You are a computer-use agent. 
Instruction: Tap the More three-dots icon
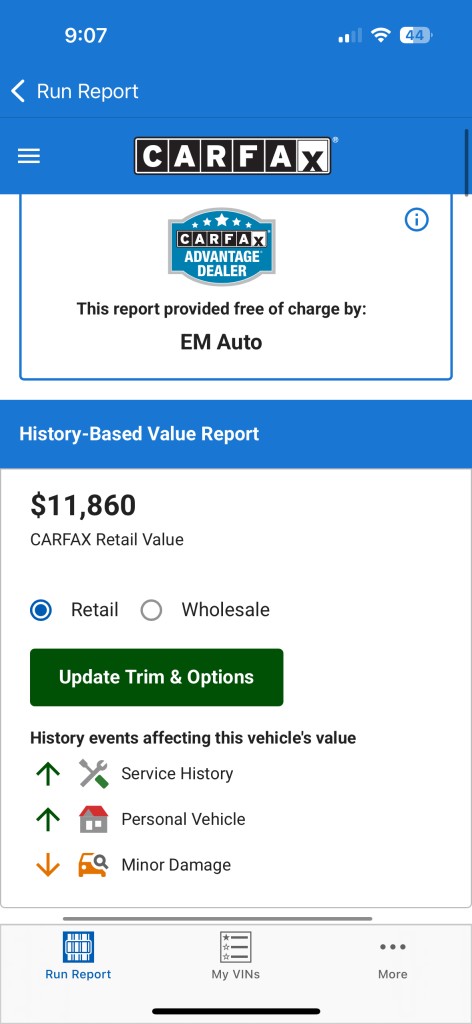coord(392,947)
